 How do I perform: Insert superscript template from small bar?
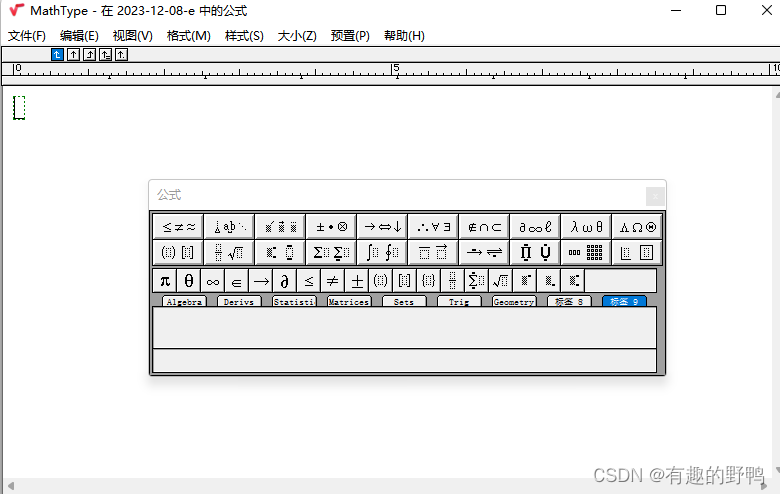(x=524, y=281)
